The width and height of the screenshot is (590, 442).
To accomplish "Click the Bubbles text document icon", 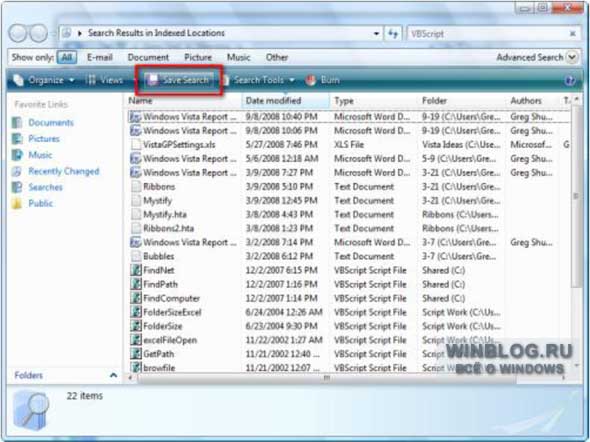I will 136,256.
